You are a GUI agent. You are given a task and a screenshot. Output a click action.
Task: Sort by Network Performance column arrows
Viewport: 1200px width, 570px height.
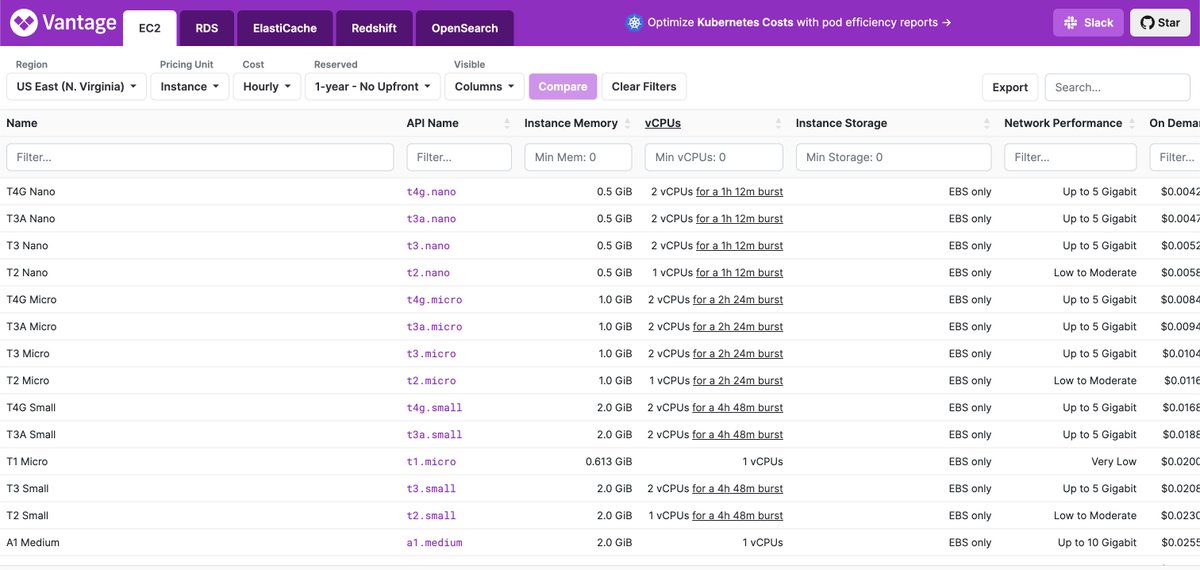(1133, 123)
